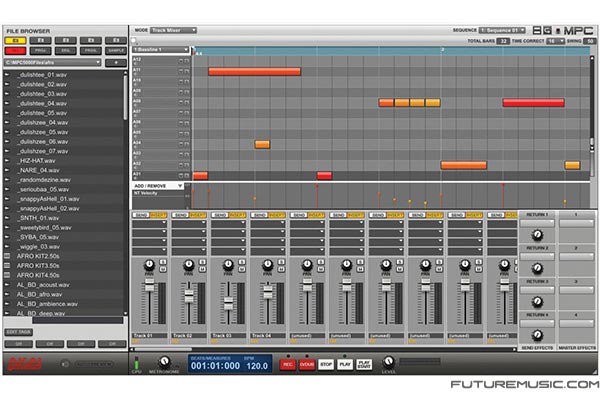Click the plus button beside the path dropdown
The width and height of the screenshot is (600, 403).
[116, 62]
